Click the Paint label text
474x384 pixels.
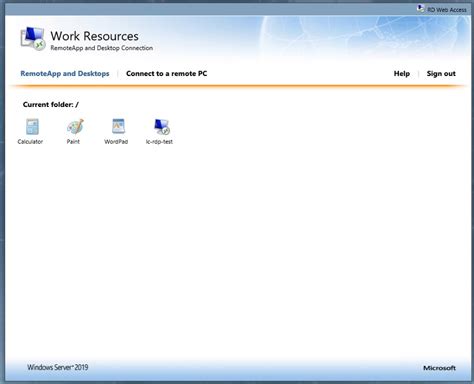tap(73, 142)
